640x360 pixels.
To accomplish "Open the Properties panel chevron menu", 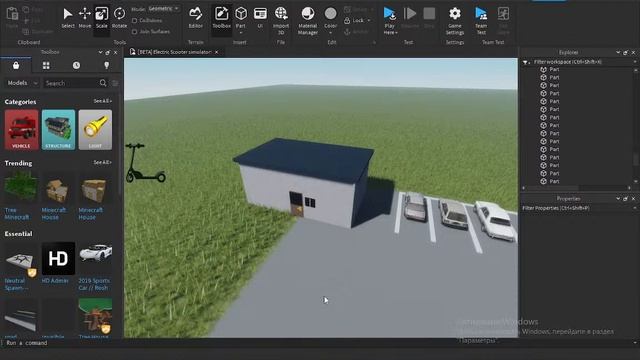I will (x=618, y=199).
